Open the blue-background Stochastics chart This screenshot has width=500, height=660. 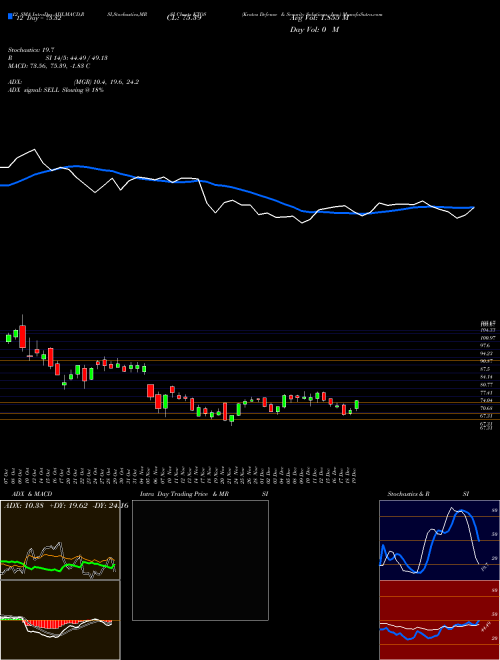pyautogui.click(x=439, y=540)
